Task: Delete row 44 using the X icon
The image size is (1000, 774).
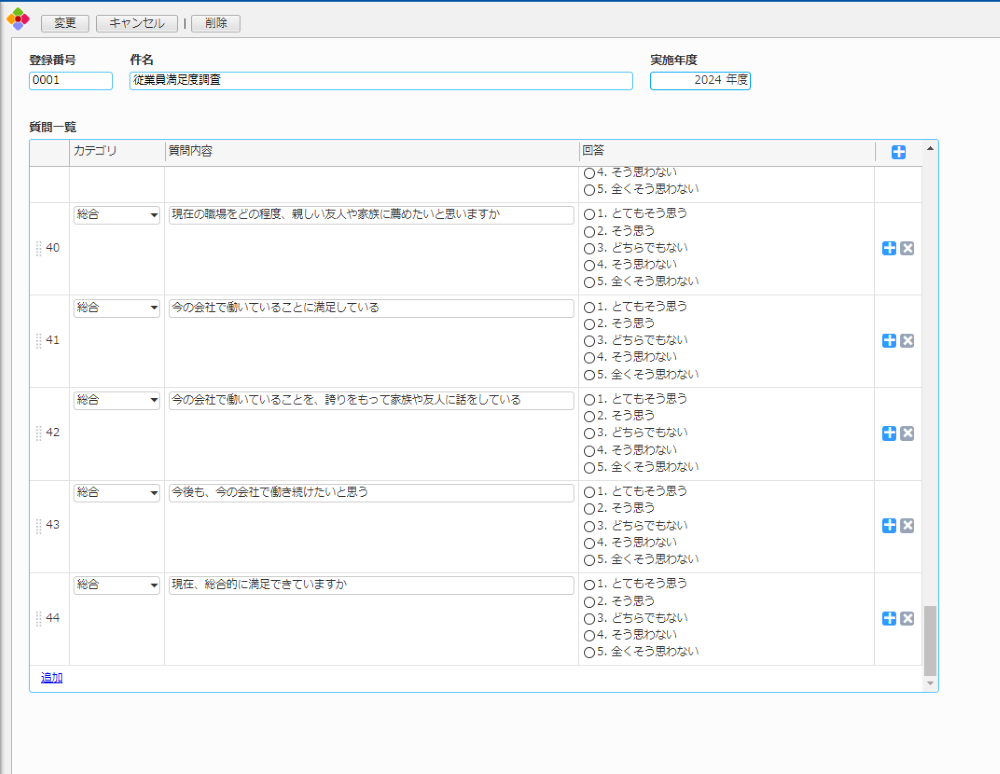Action: (907, 619)
